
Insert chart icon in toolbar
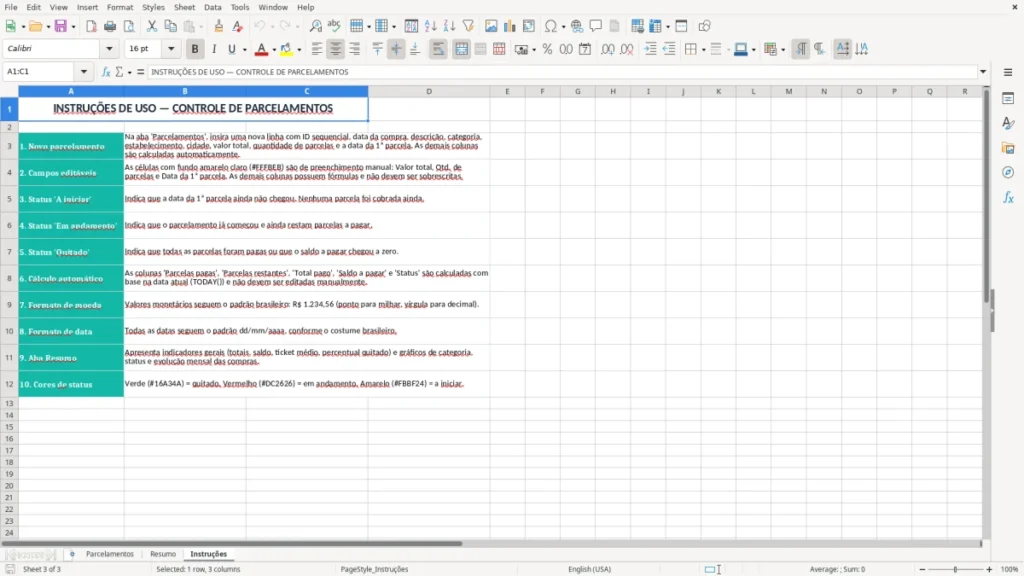(509, 26)
